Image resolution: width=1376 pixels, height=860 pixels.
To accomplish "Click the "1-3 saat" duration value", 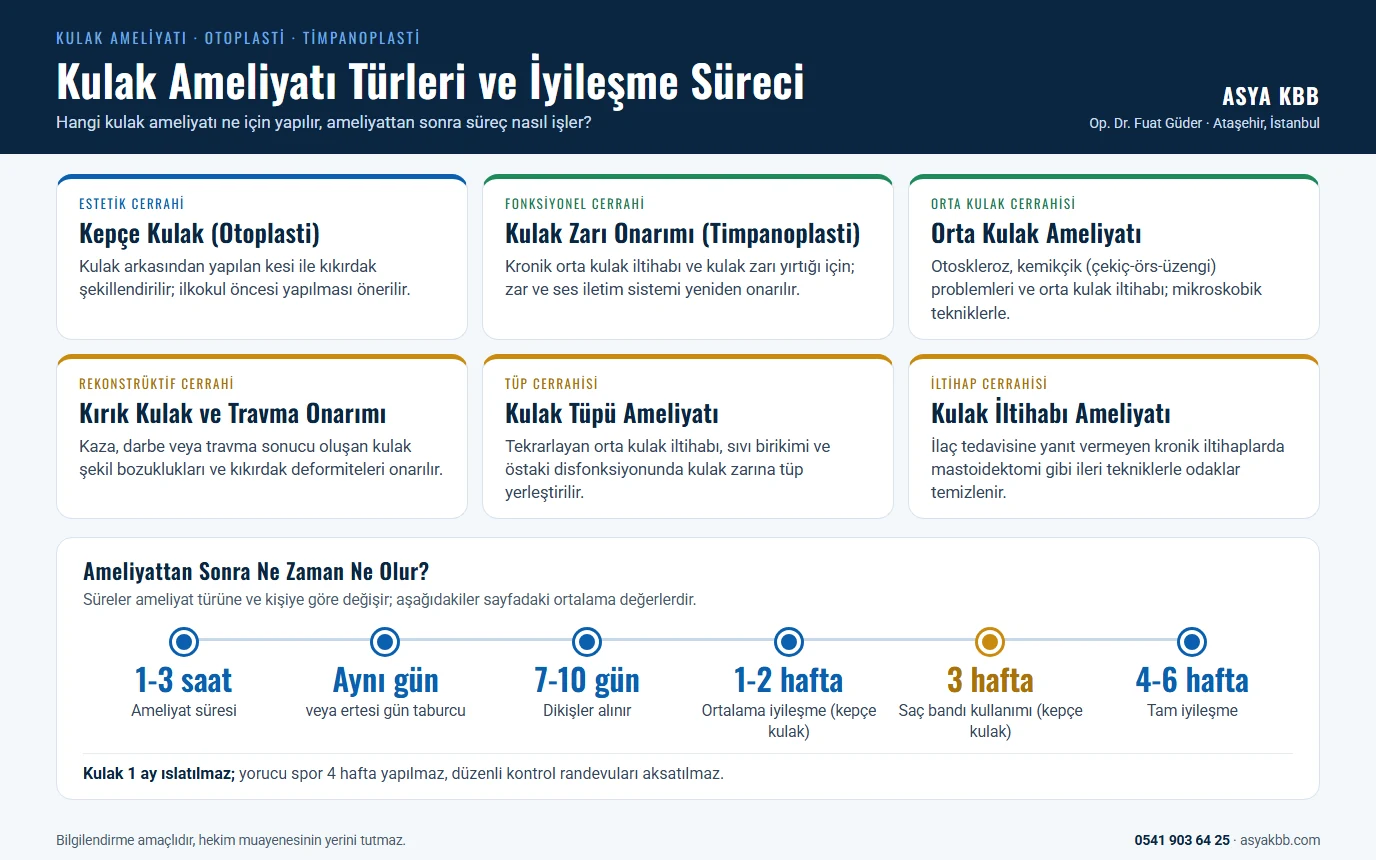I will pos(184,680).
